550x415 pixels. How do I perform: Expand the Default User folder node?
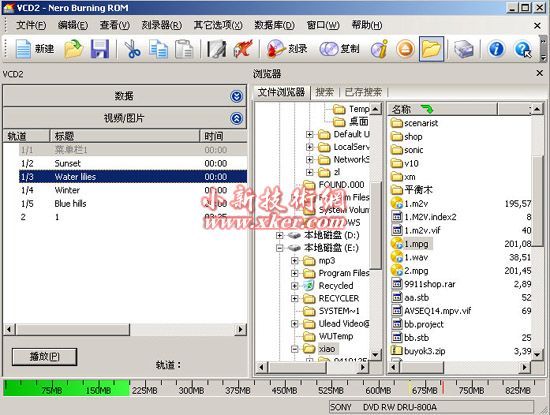[x=309, y=134]
